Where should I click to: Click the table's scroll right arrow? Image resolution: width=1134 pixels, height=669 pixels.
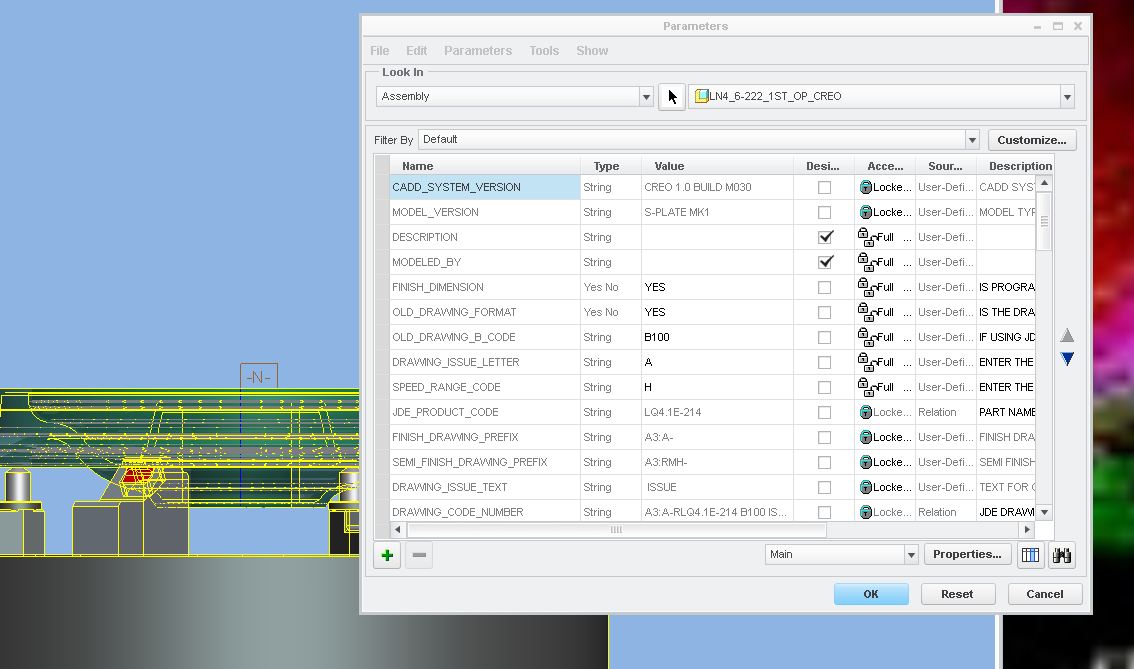(x=1026, y=529)
